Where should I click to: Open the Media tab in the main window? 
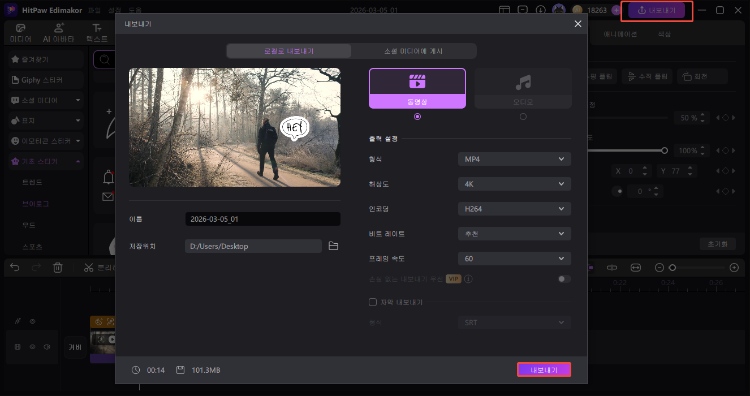pos(21,33)
